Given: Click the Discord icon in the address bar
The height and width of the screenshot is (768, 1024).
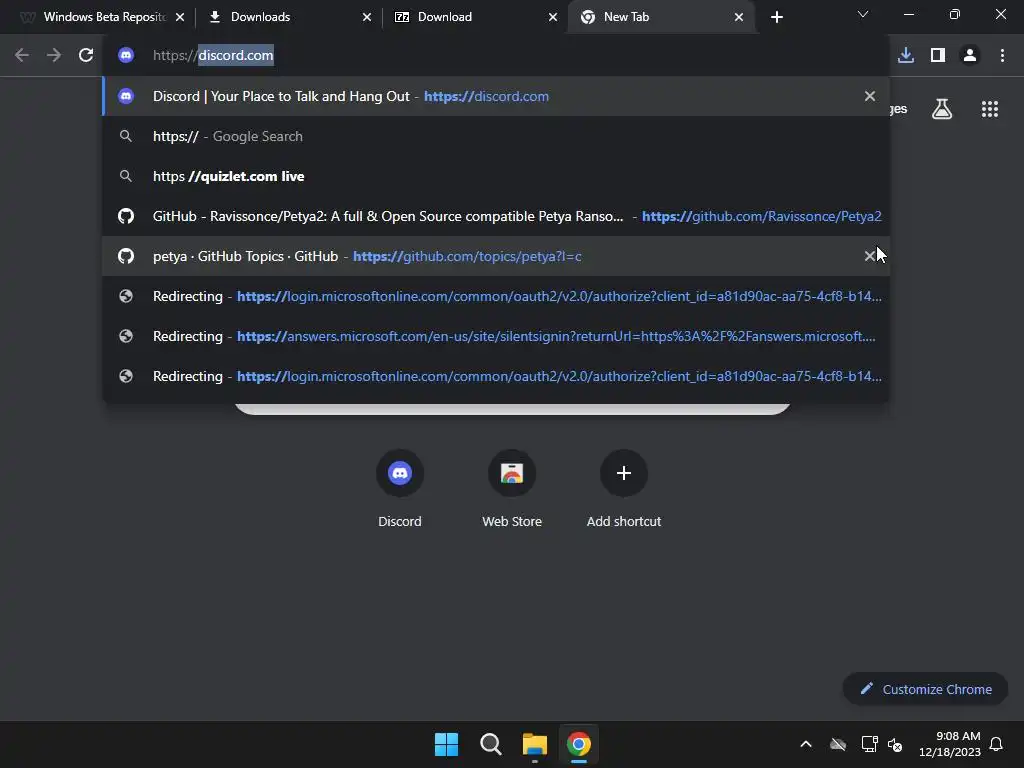Looking at the screenshot, I should [x=126, y=56].
